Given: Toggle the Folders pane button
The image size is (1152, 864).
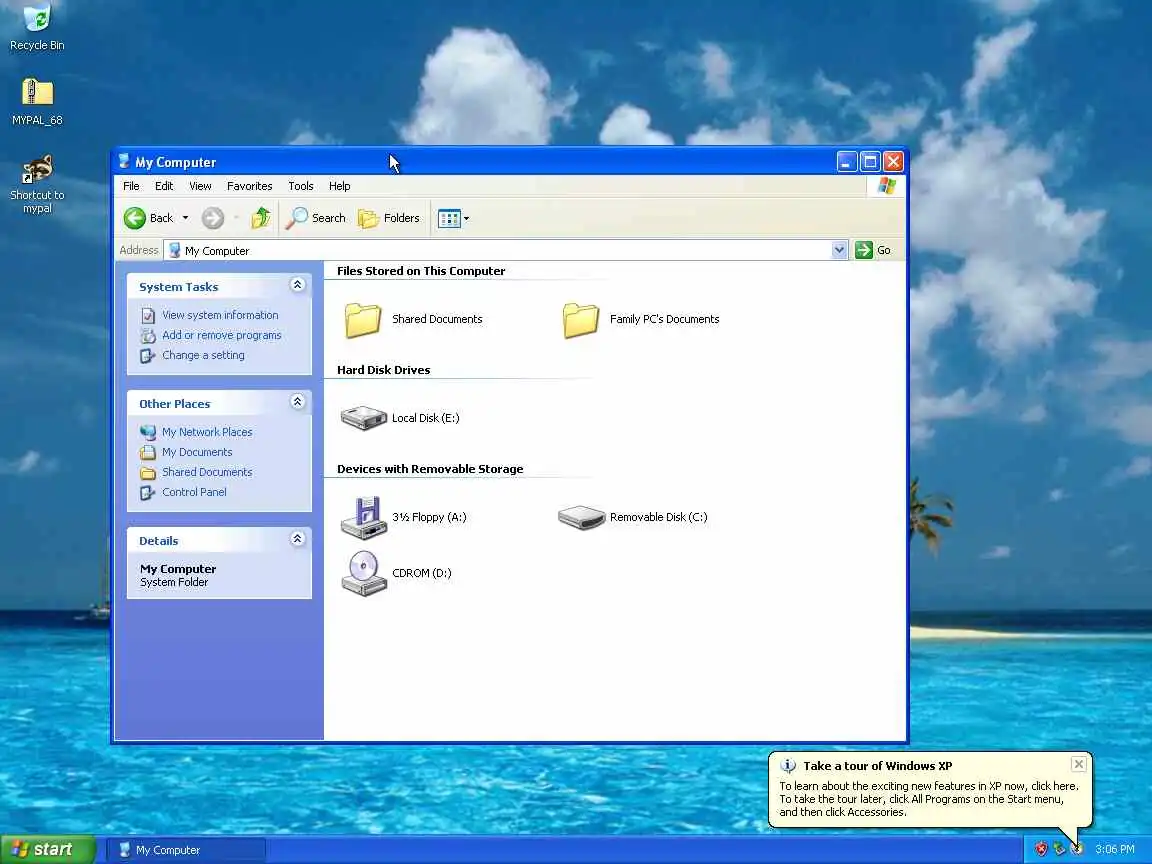Looking at the screenshot, I should [389, 218].
